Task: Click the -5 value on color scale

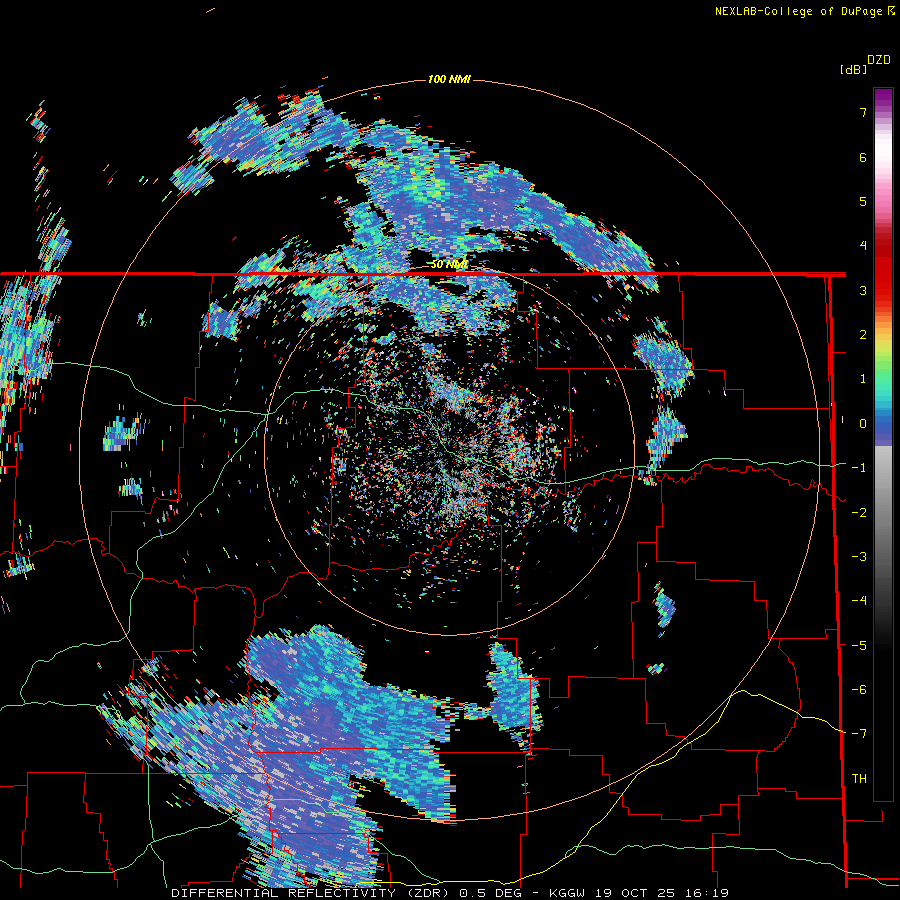Action: [859, 646]
